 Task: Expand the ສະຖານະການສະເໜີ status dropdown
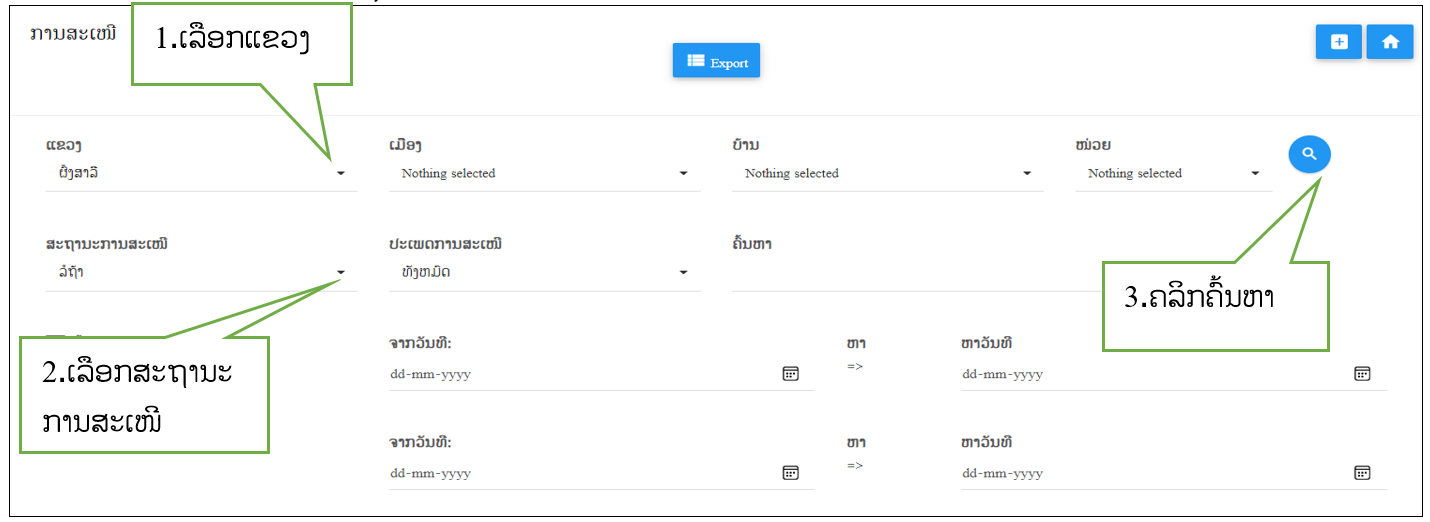201,273
